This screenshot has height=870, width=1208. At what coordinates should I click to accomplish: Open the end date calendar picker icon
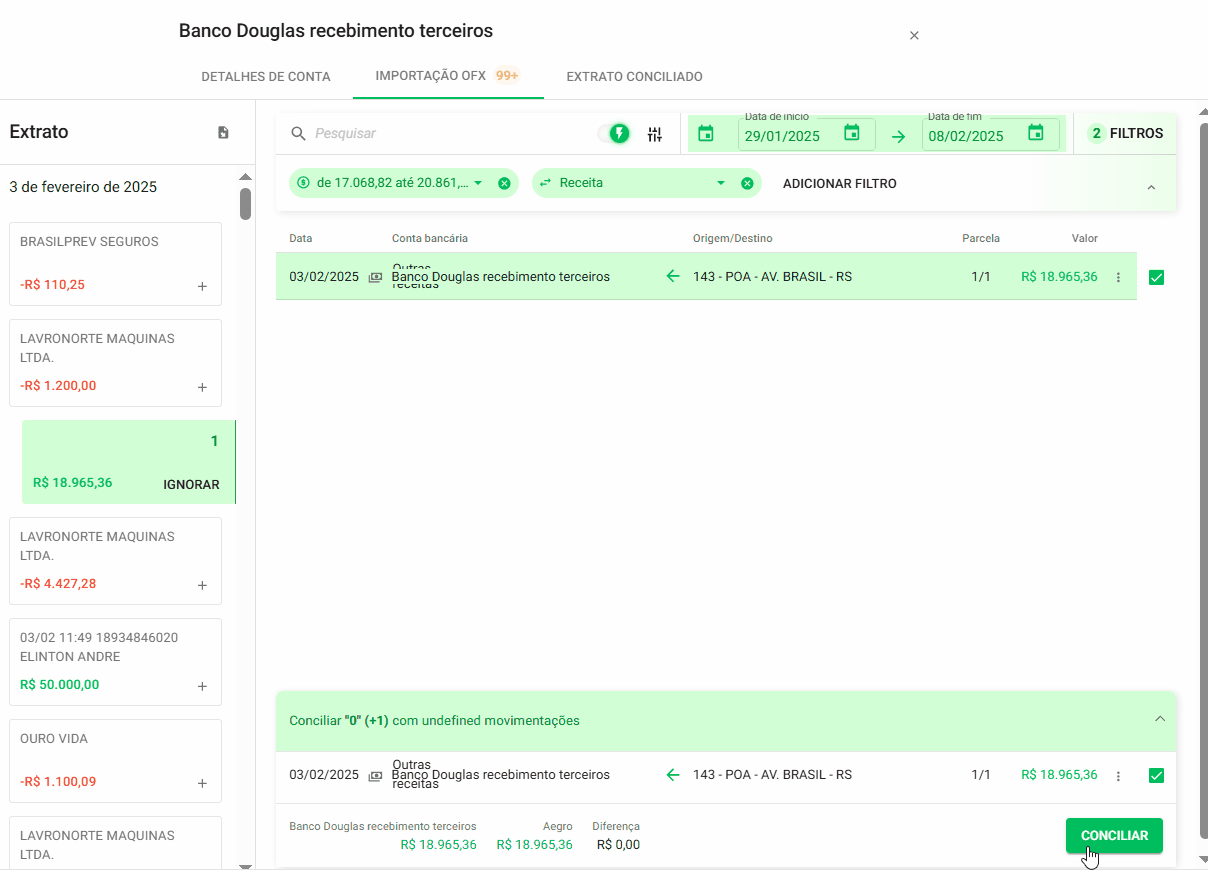pyautogui.click(x=1035, y=133)
